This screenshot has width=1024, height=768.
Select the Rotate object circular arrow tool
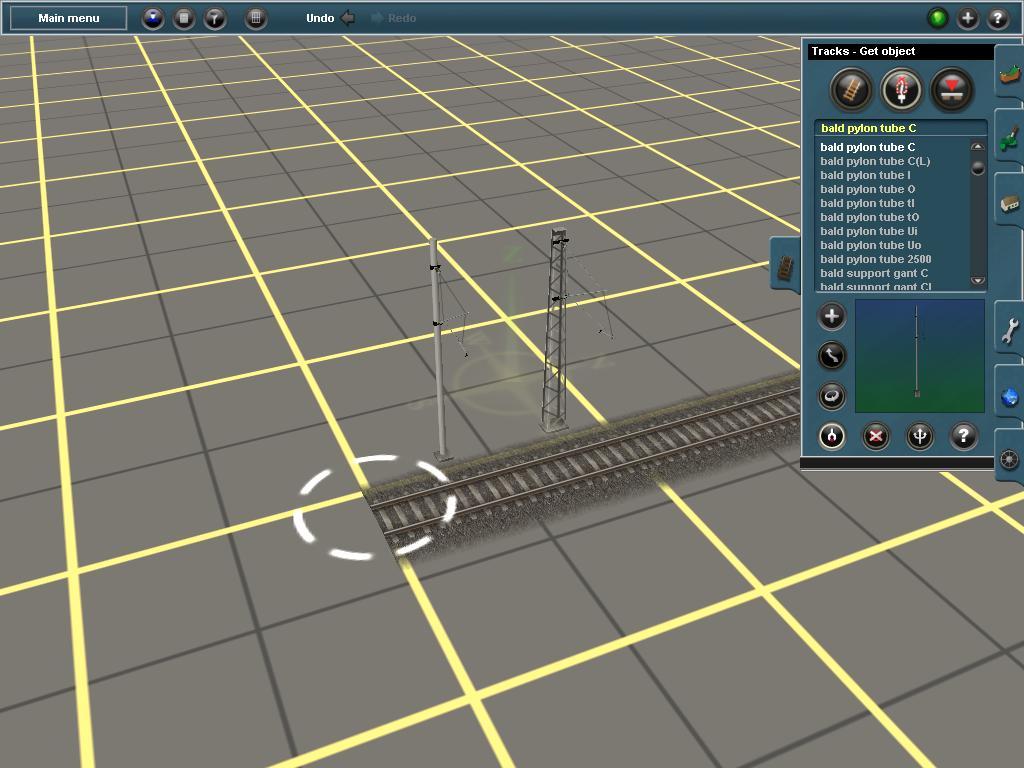[831, 396]
